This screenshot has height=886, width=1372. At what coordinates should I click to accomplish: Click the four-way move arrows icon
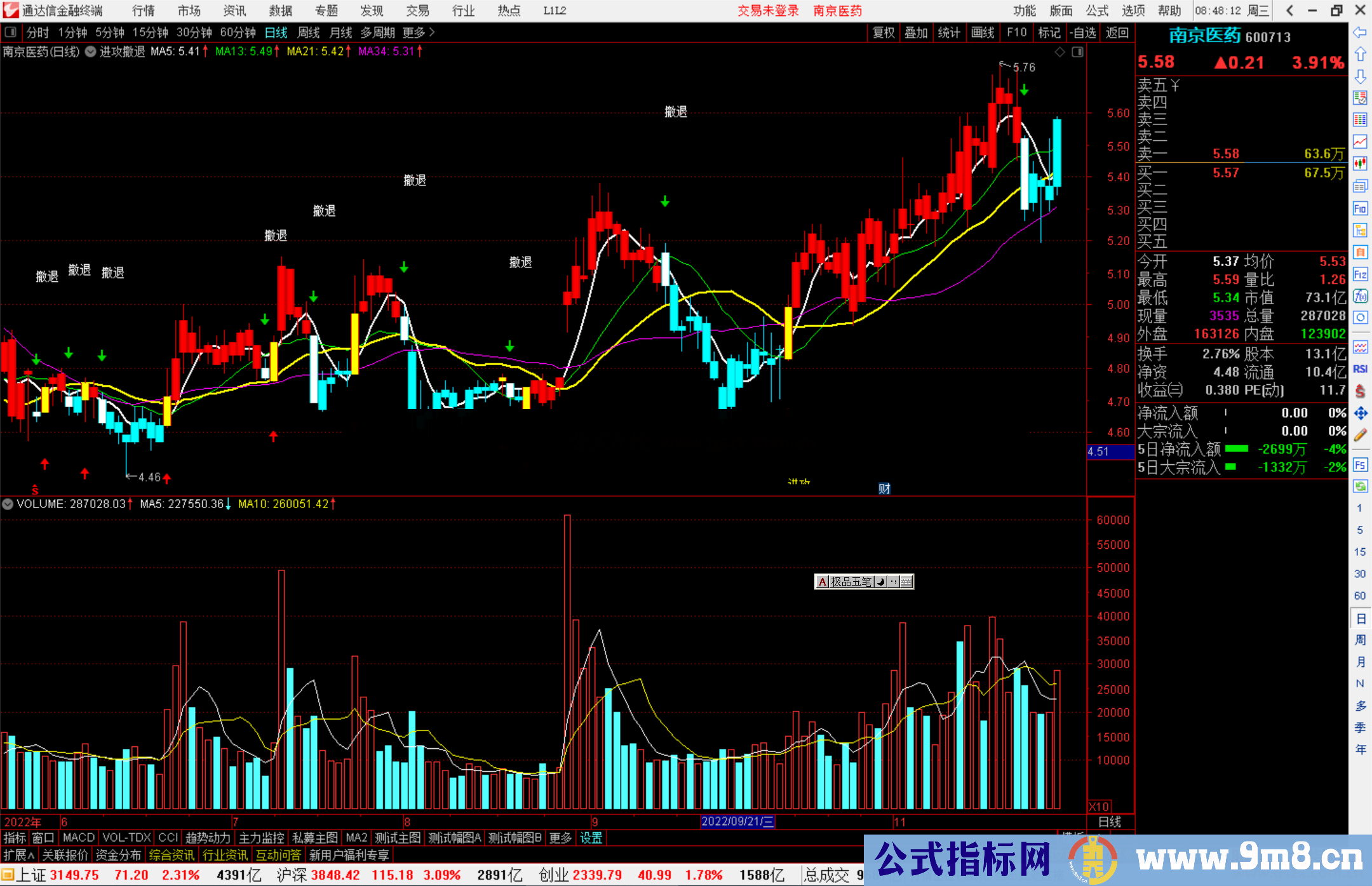1360,413
